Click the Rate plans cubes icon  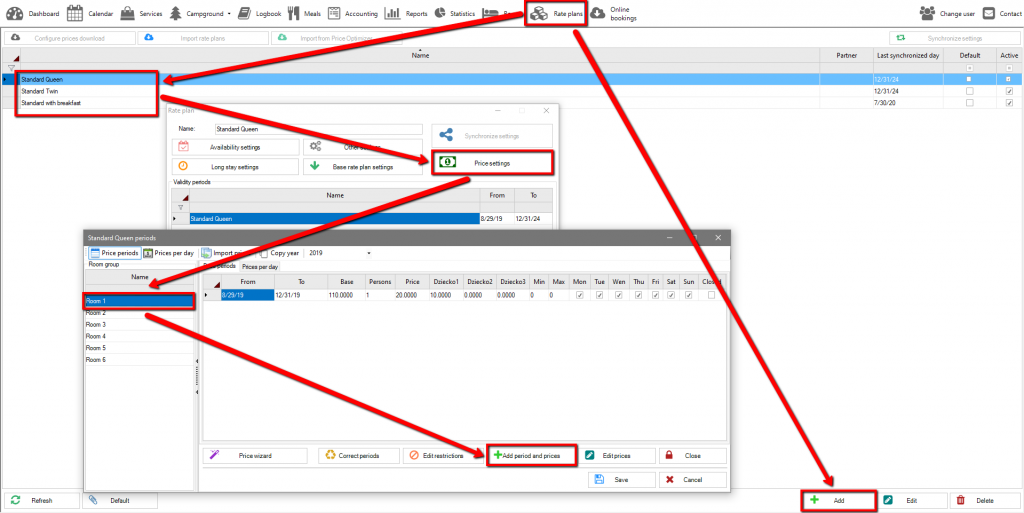pos(539,14)
